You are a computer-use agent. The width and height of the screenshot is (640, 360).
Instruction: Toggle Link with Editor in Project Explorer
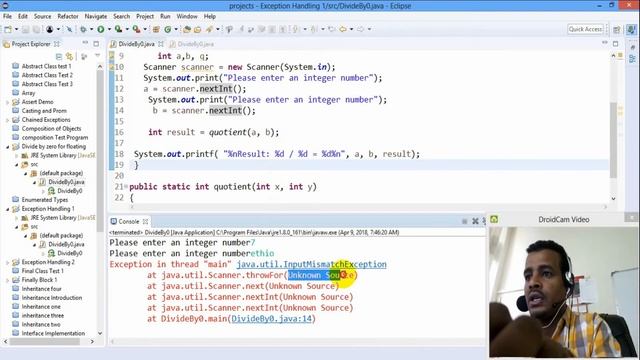click(69, 56)
